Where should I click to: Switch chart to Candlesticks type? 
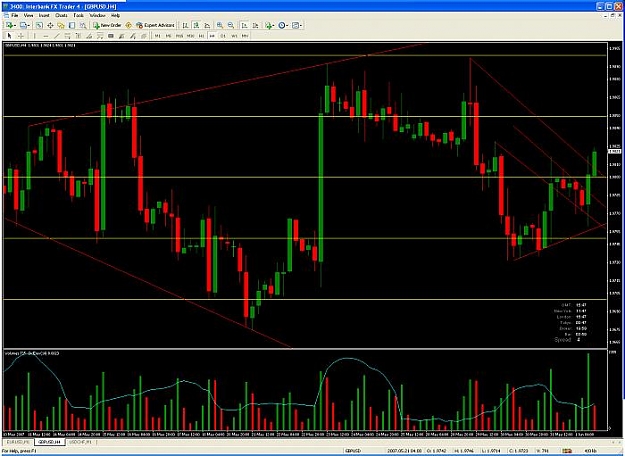coord(196,25)
